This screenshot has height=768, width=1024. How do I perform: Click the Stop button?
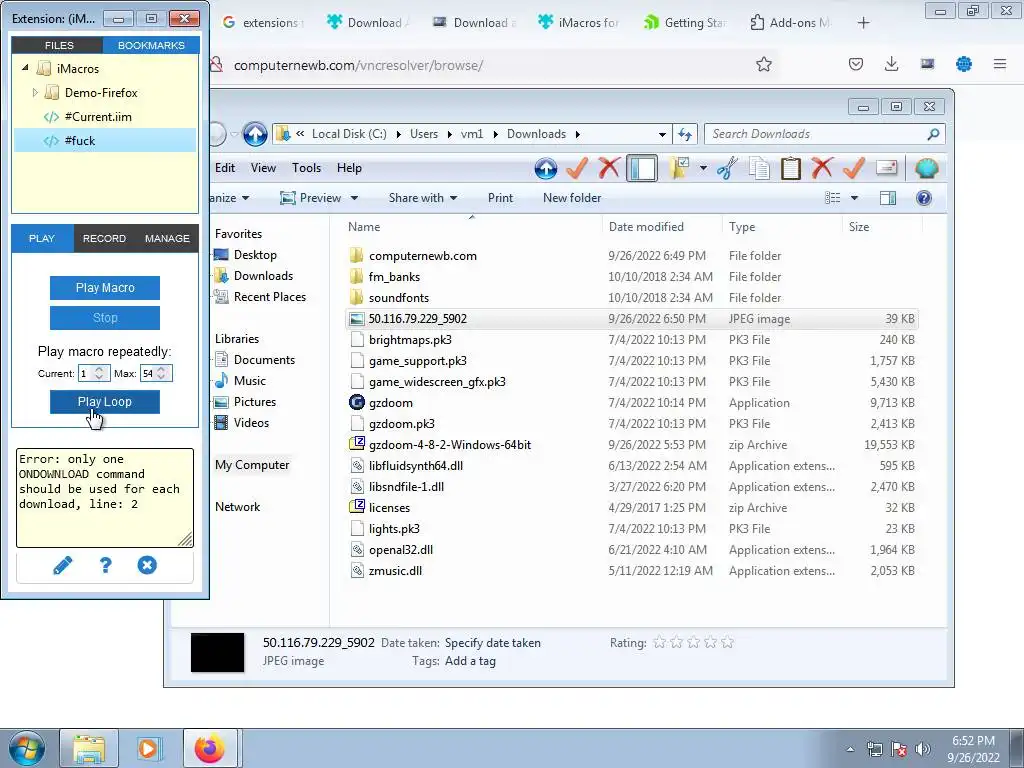point(104,318)
